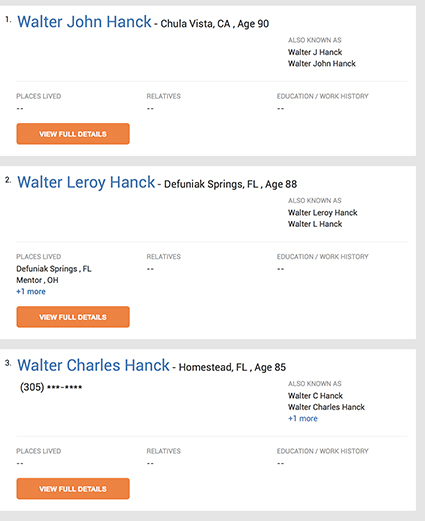Click Relatives label in second result
This screenshot has width=425, height=521.
164,257
